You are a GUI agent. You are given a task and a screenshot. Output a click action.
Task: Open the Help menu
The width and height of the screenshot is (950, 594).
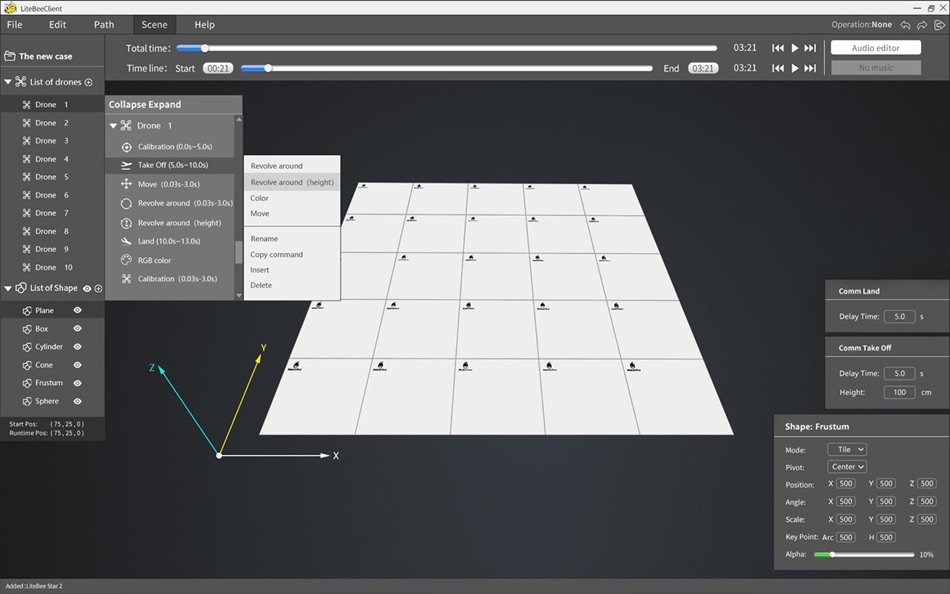(204, 25)
